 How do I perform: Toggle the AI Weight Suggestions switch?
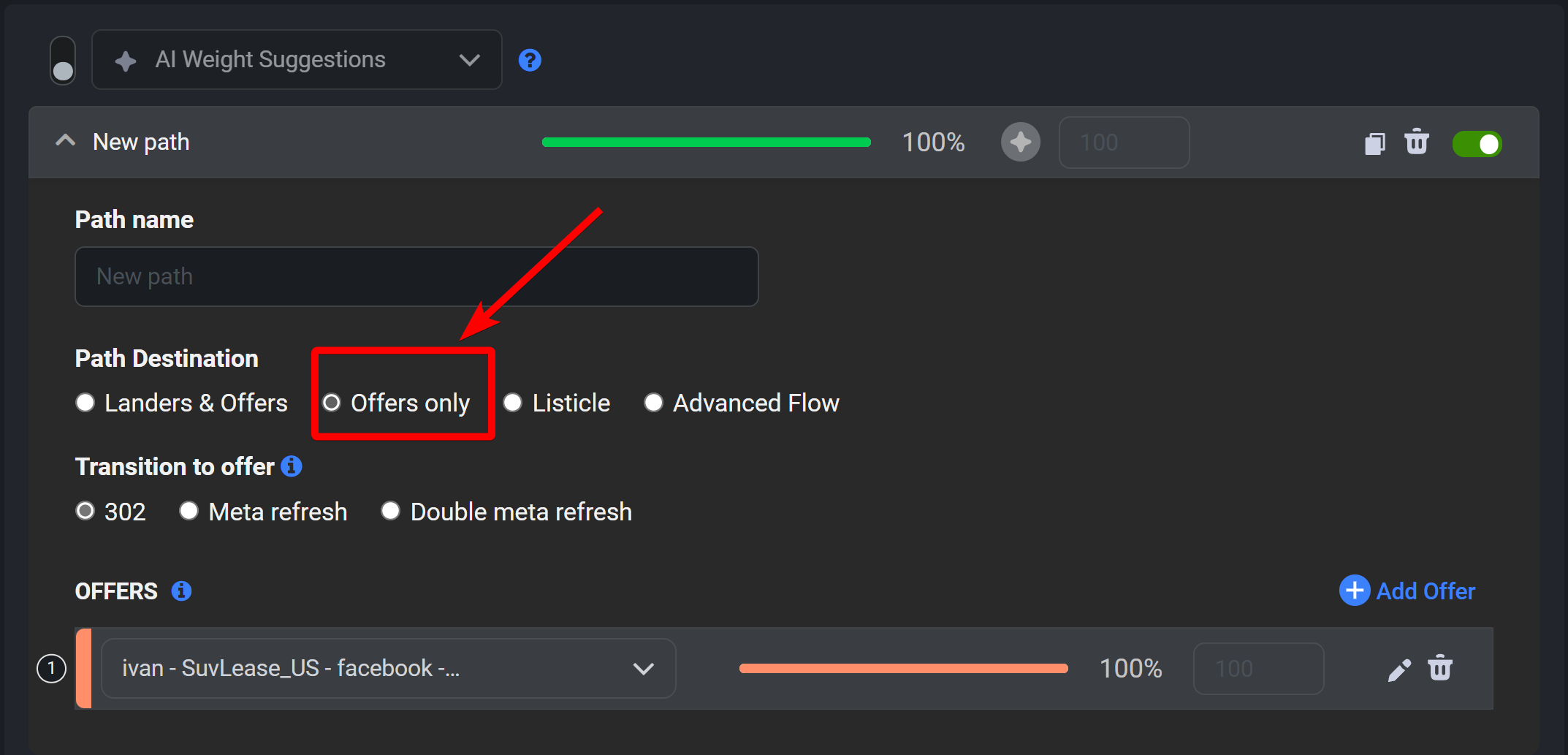coord(63,61)
